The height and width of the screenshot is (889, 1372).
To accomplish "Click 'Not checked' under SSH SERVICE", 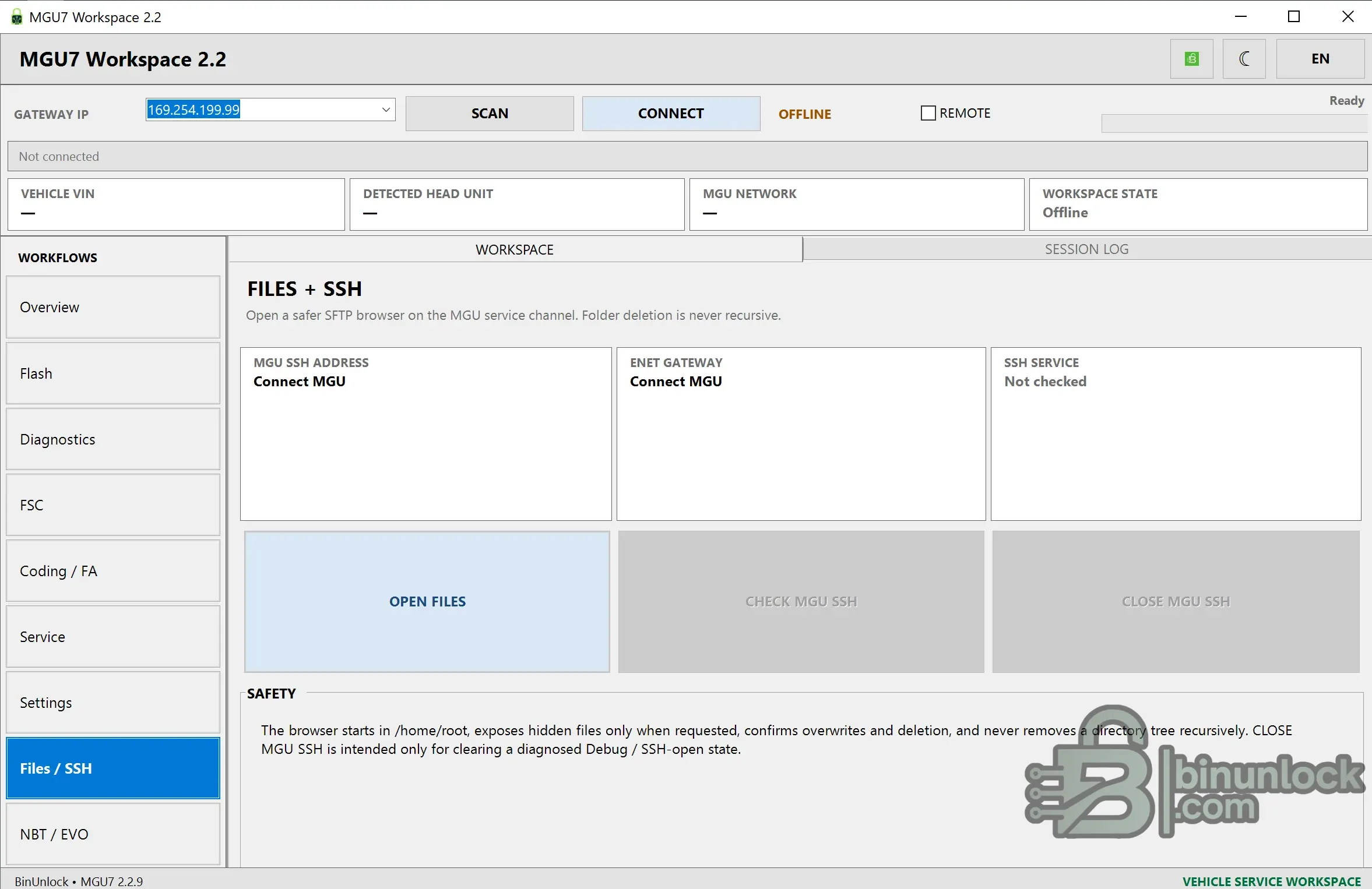I will (x=1045, y=382).
